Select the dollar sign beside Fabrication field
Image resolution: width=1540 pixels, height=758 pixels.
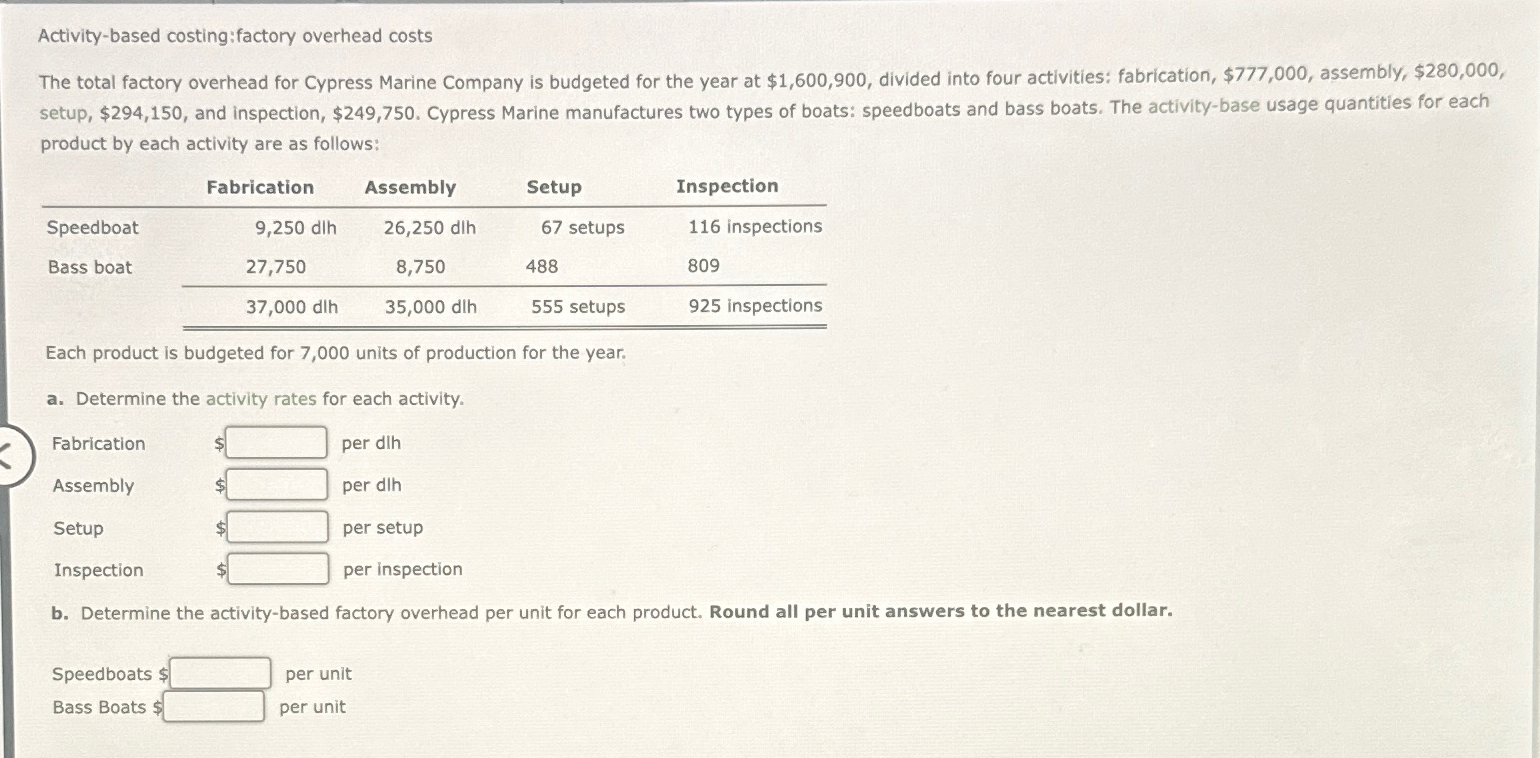tap(218, 443)
